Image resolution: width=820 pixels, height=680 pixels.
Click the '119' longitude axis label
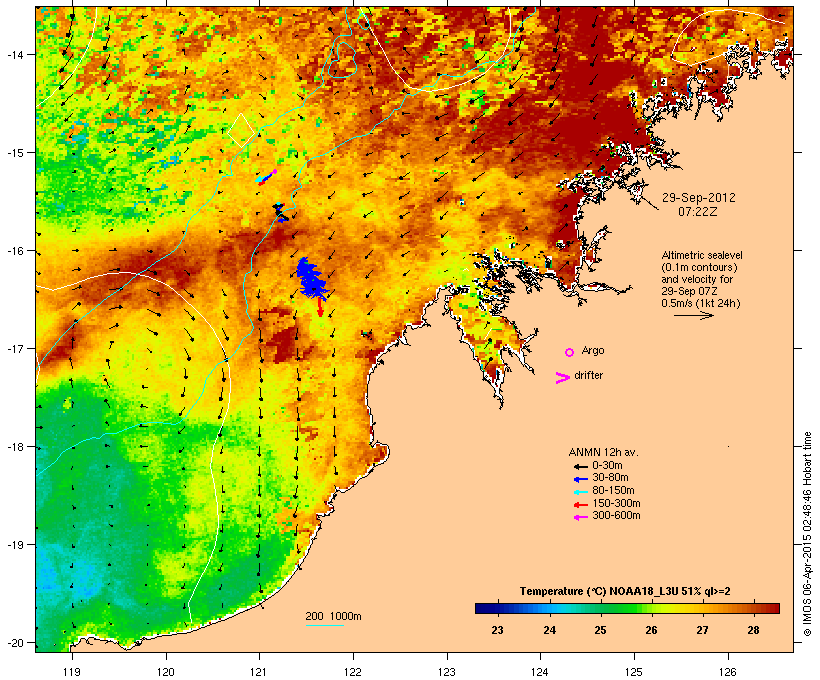72,672
